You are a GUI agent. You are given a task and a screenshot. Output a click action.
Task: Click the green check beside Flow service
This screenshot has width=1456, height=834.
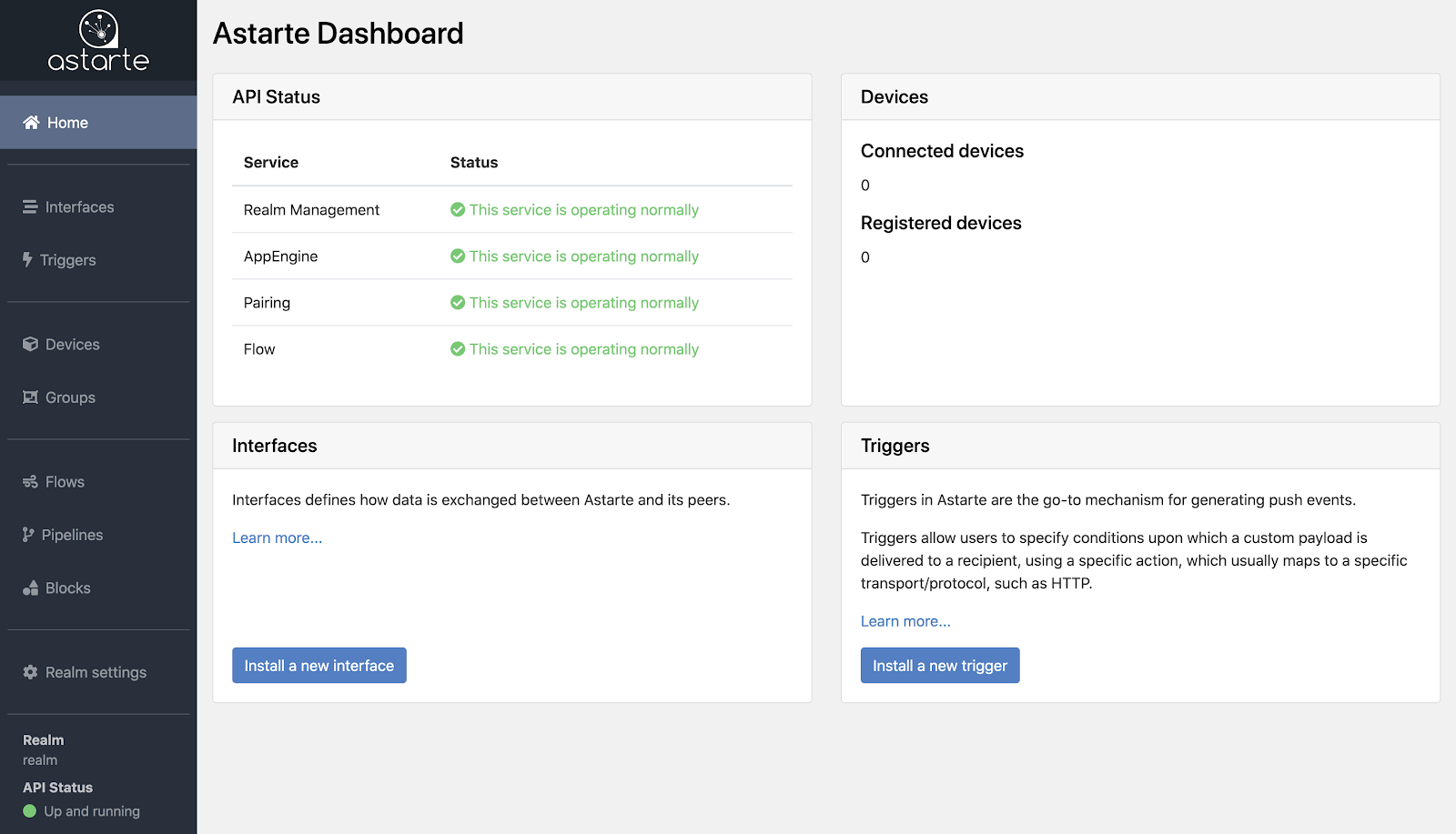pos(458,348)
